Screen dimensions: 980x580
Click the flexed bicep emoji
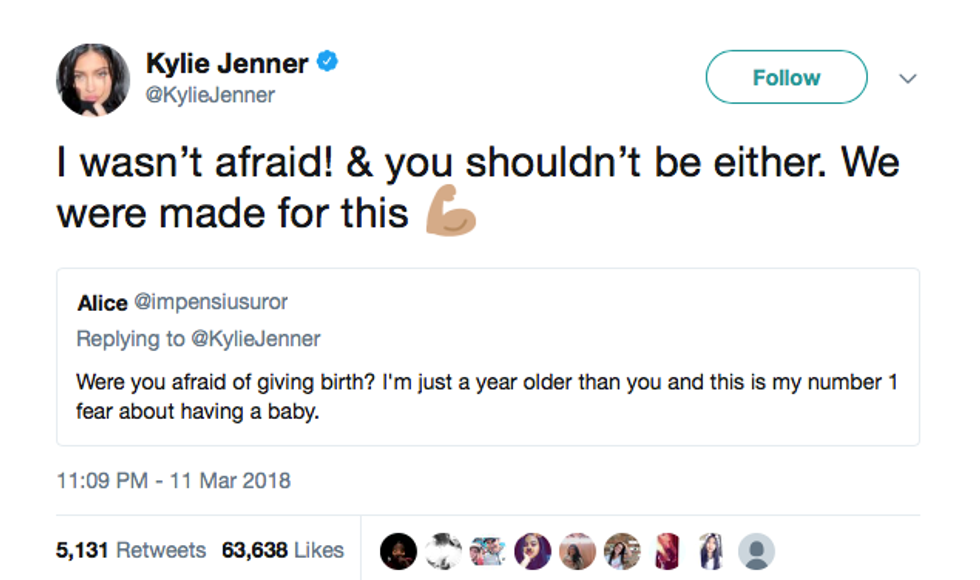[451, 209]
